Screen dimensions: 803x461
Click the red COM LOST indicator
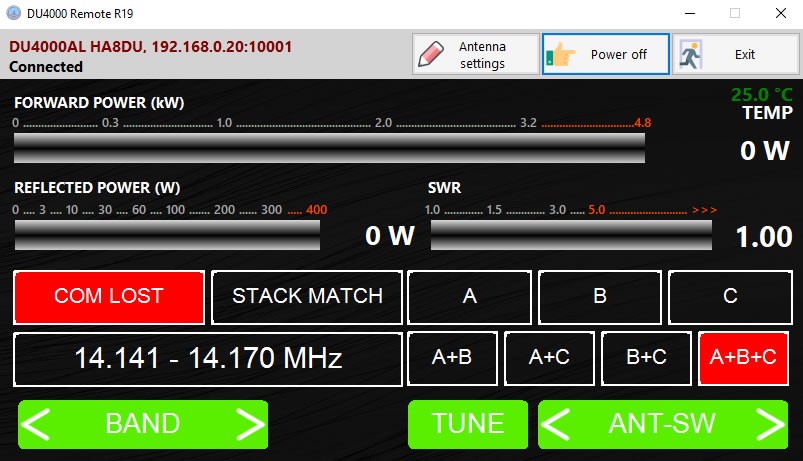tap(109, 296)
